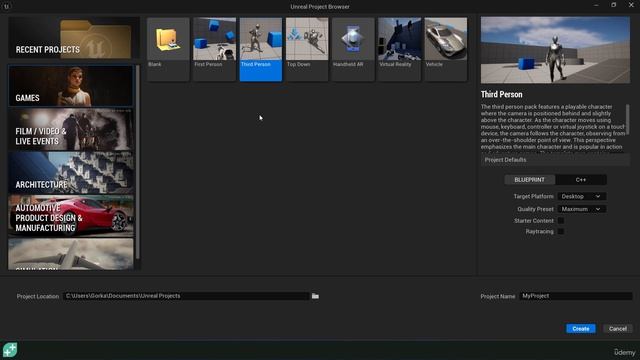Switch project type to Blueprint
This screenshot has height=360, width=640.
point(529,180)
